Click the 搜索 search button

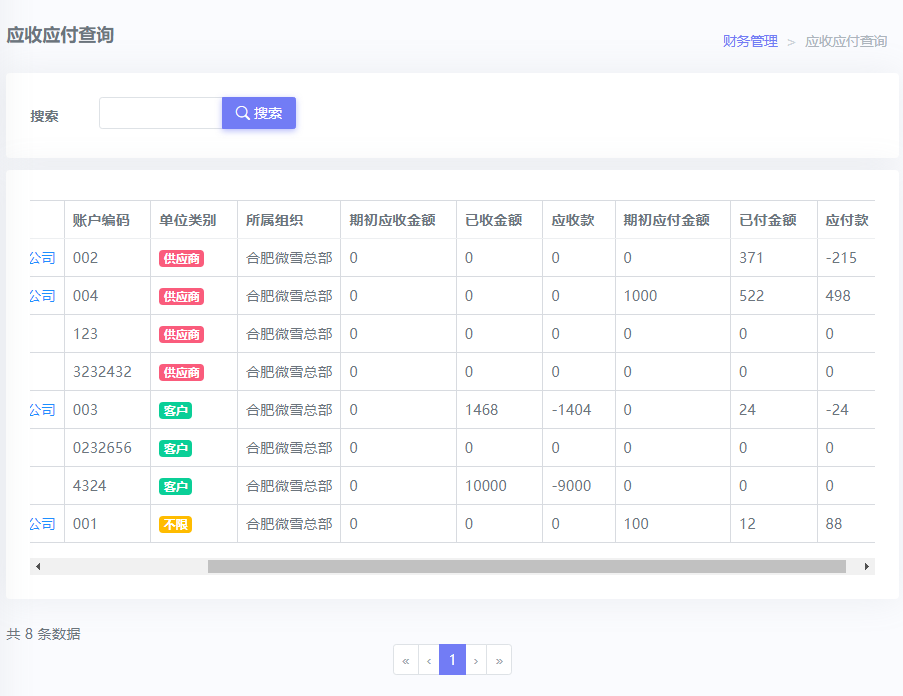point(259,113)
